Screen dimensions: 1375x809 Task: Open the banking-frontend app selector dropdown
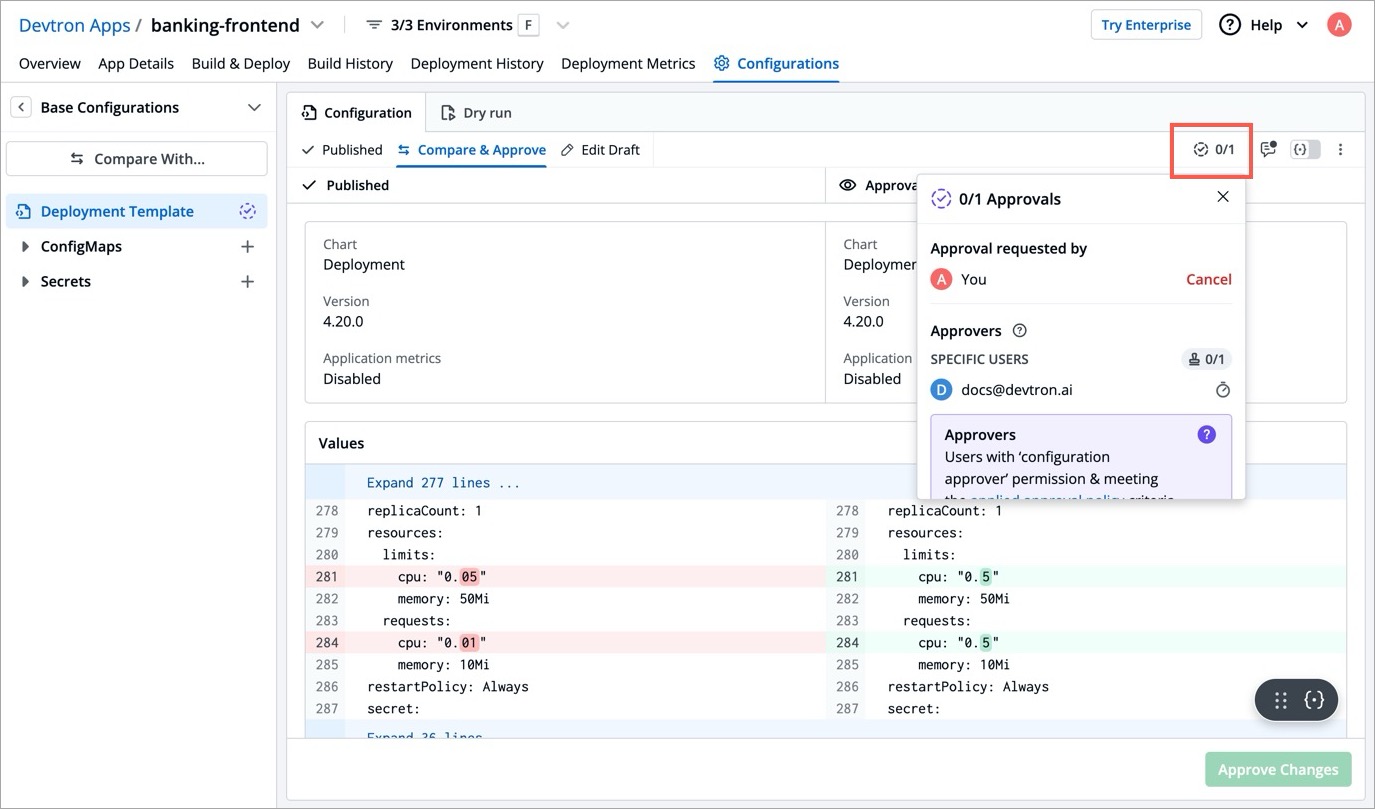318,25
